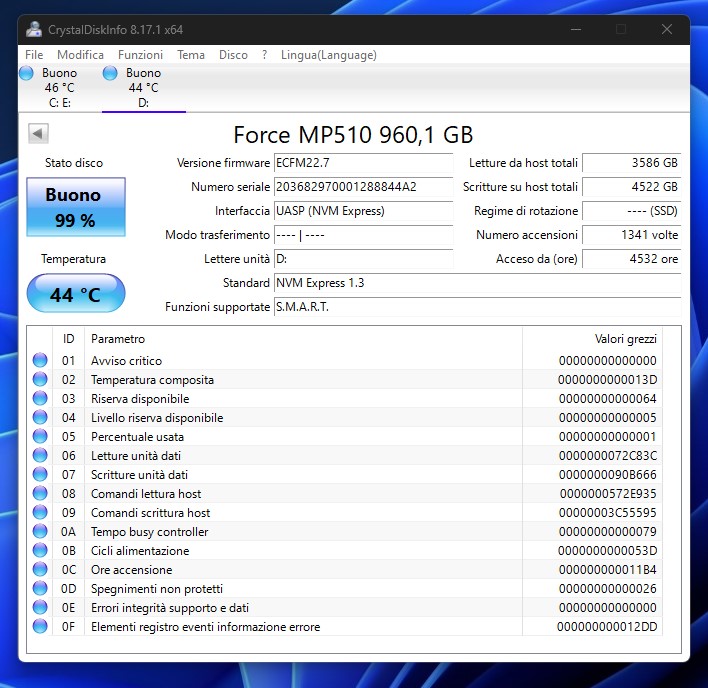Open the Lingua(Language) menu

(329, 55)
